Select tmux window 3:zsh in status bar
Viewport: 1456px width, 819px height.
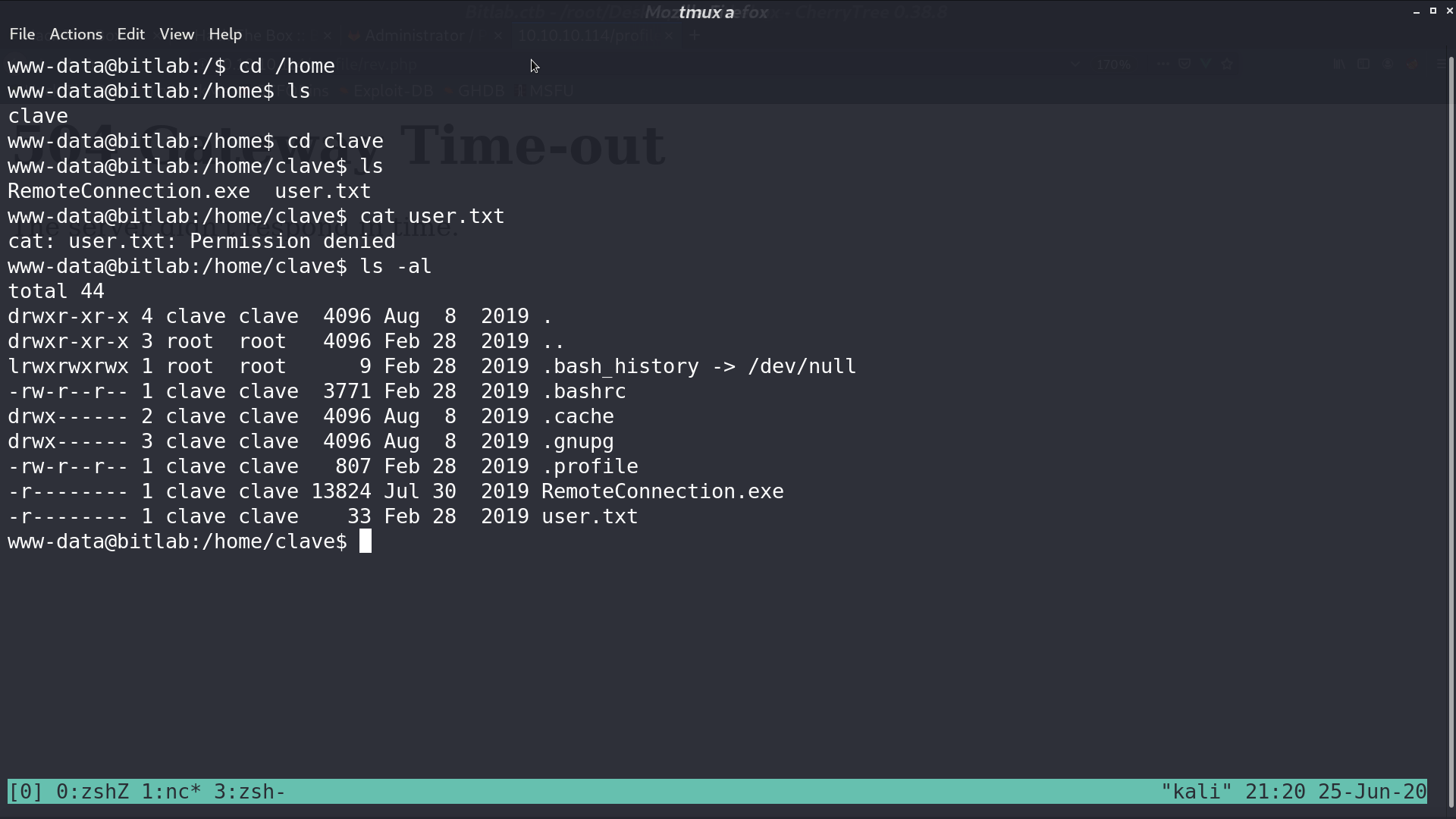point(249,792)
